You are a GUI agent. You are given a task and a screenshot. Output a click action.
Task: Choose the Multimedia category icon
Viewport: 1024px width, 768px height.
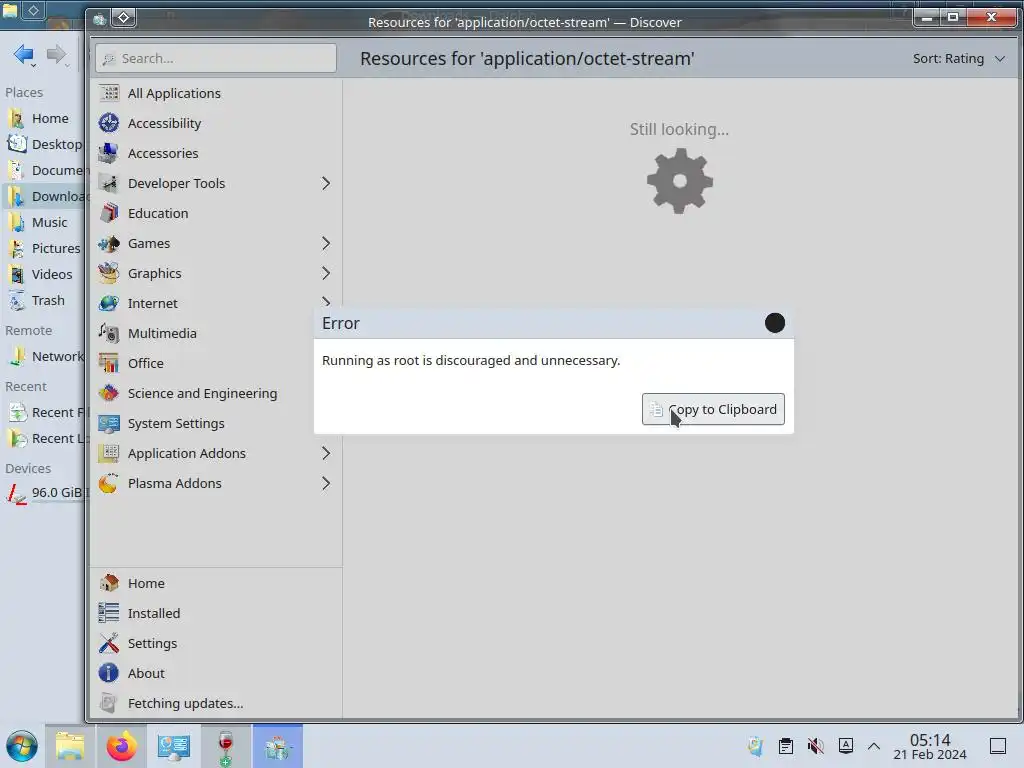109,334
